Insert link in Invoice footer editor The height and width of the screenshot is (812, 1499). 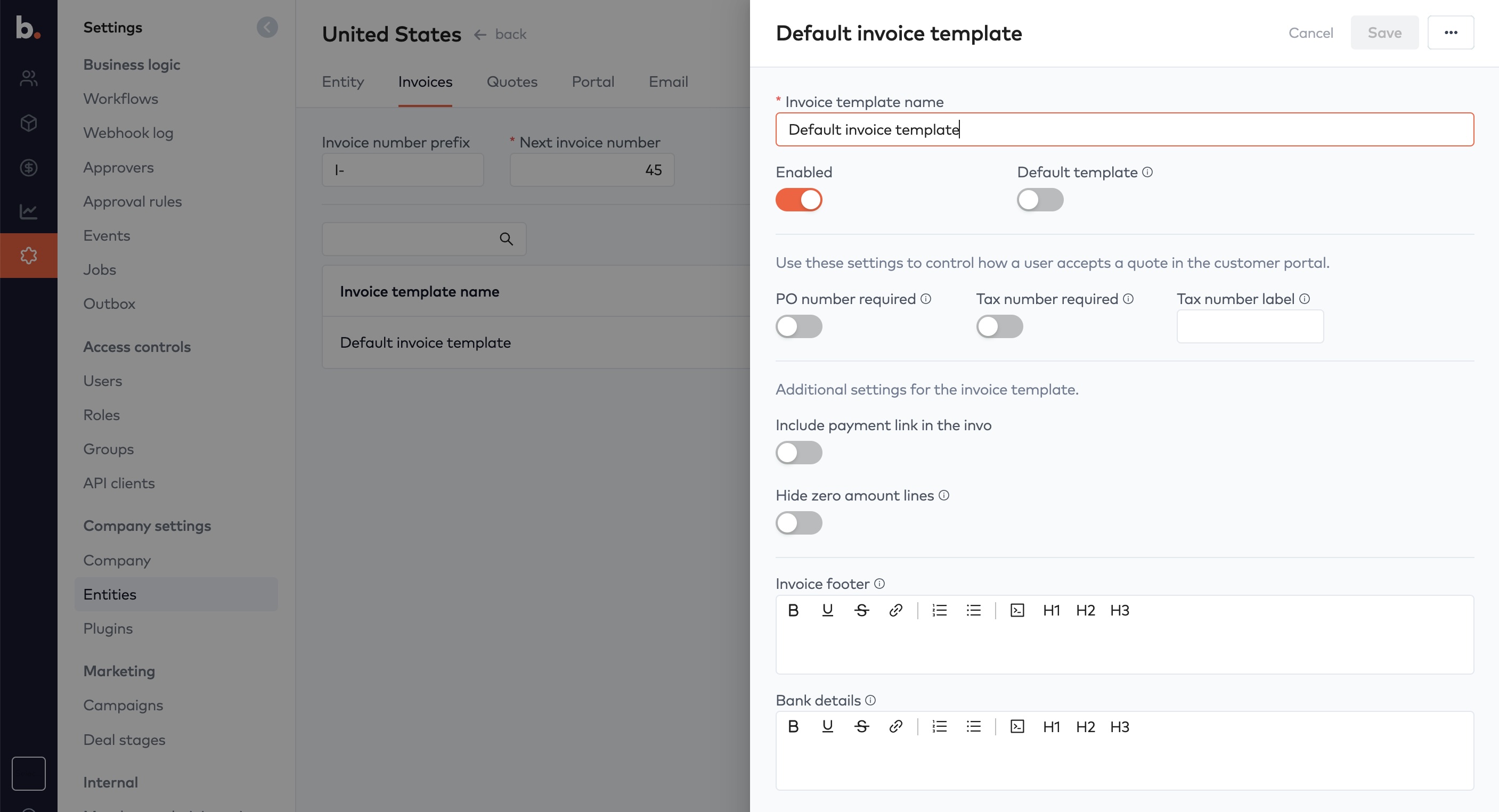(895, 610)
